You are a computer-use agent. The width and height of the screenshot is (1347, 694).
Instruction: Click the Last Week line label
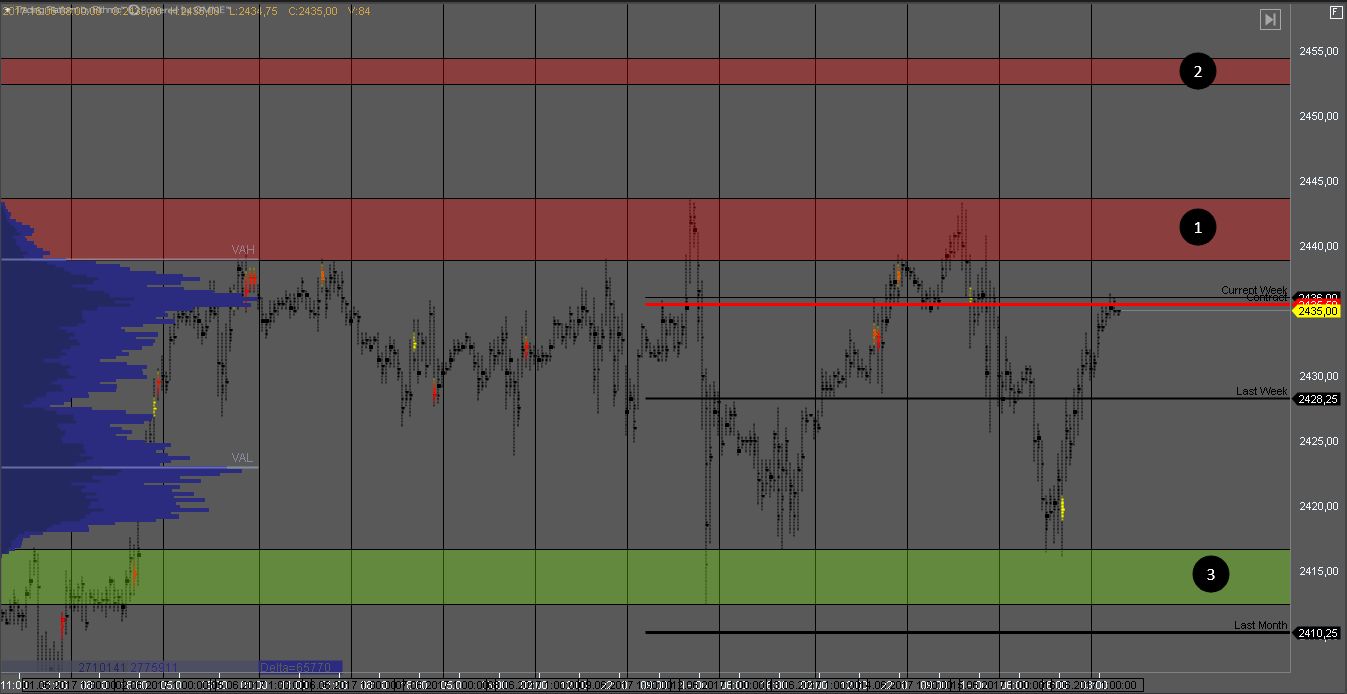click(x=1261, y=391)
